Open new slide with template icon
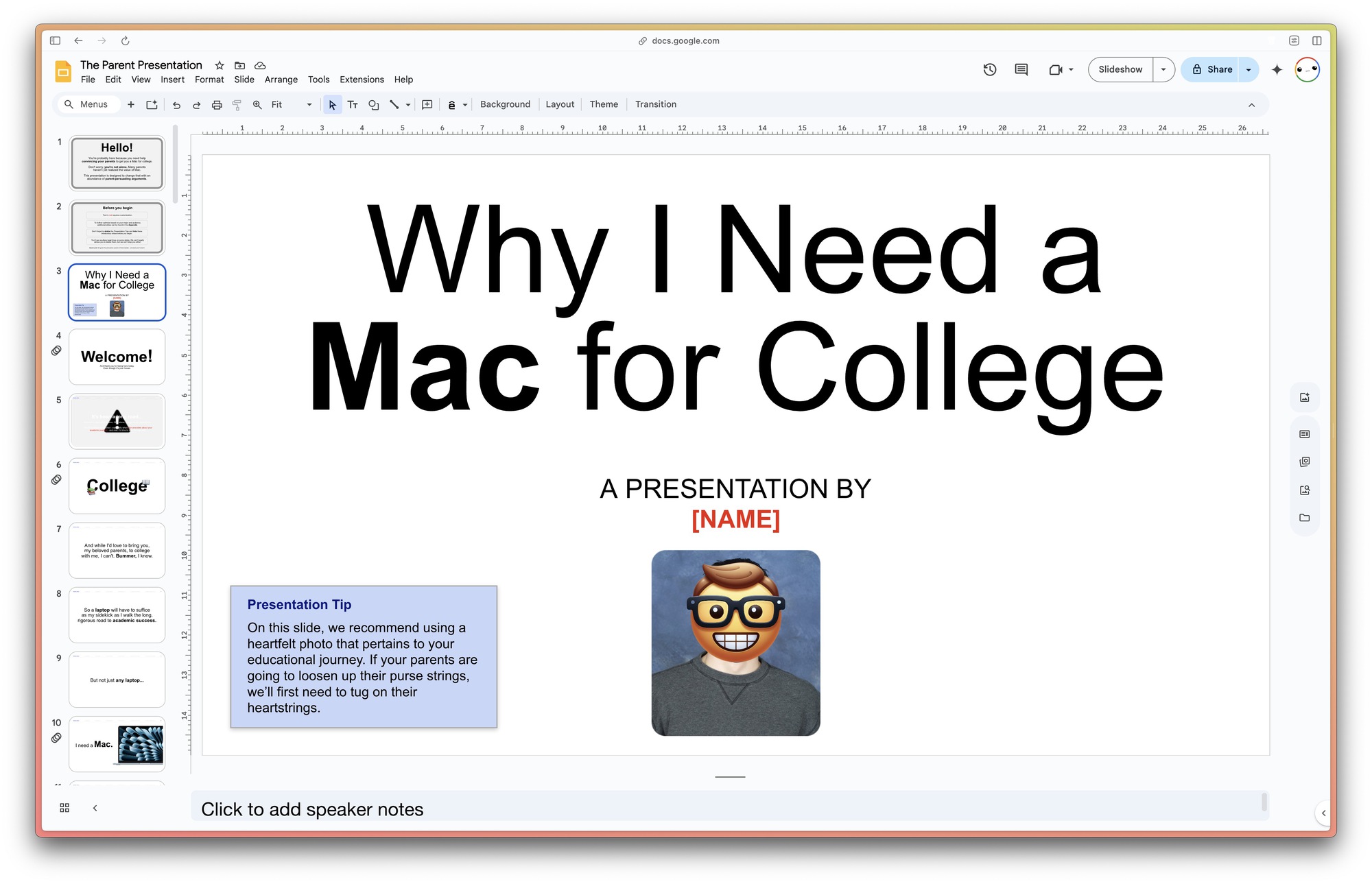Viewport: 1372px width, 884px height. (x=152, y=104)
